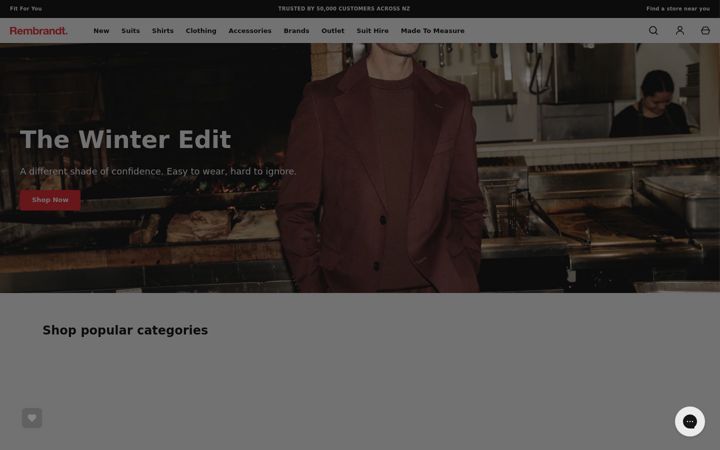Open the search icon in header

coord(653,30)
